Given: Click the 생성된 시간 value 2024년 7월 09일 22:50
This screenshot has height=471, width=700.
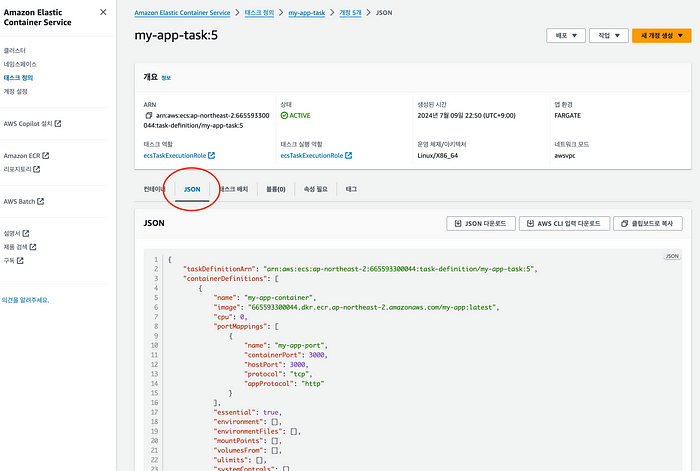Looking at the screenshot, I should click(467, 116).
